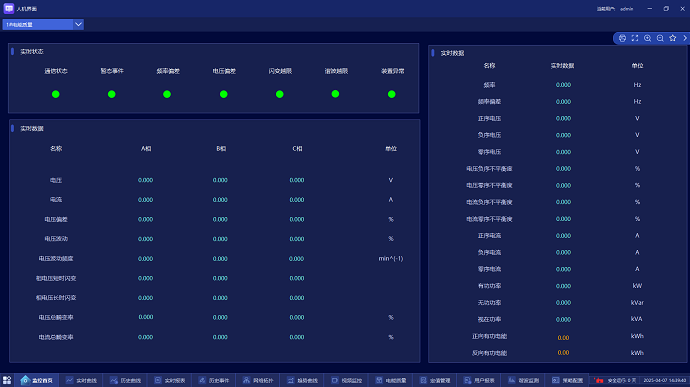
Task: Click the star favorite icon
Action: [x=672, y=38]
